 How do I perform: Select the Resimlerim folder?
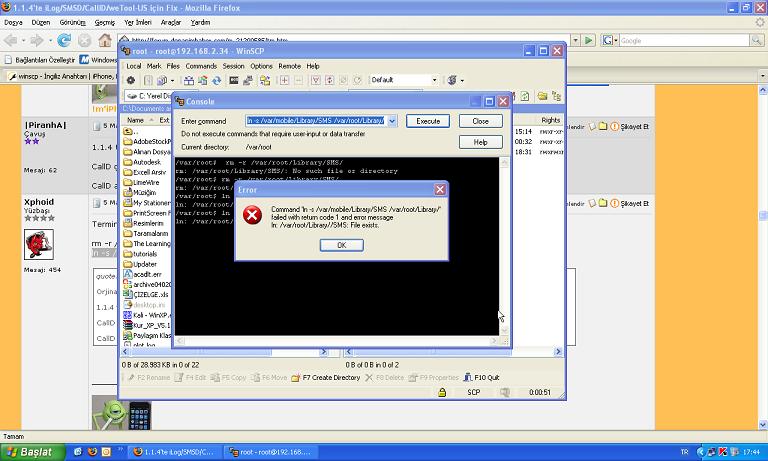[x=144, y=223]
